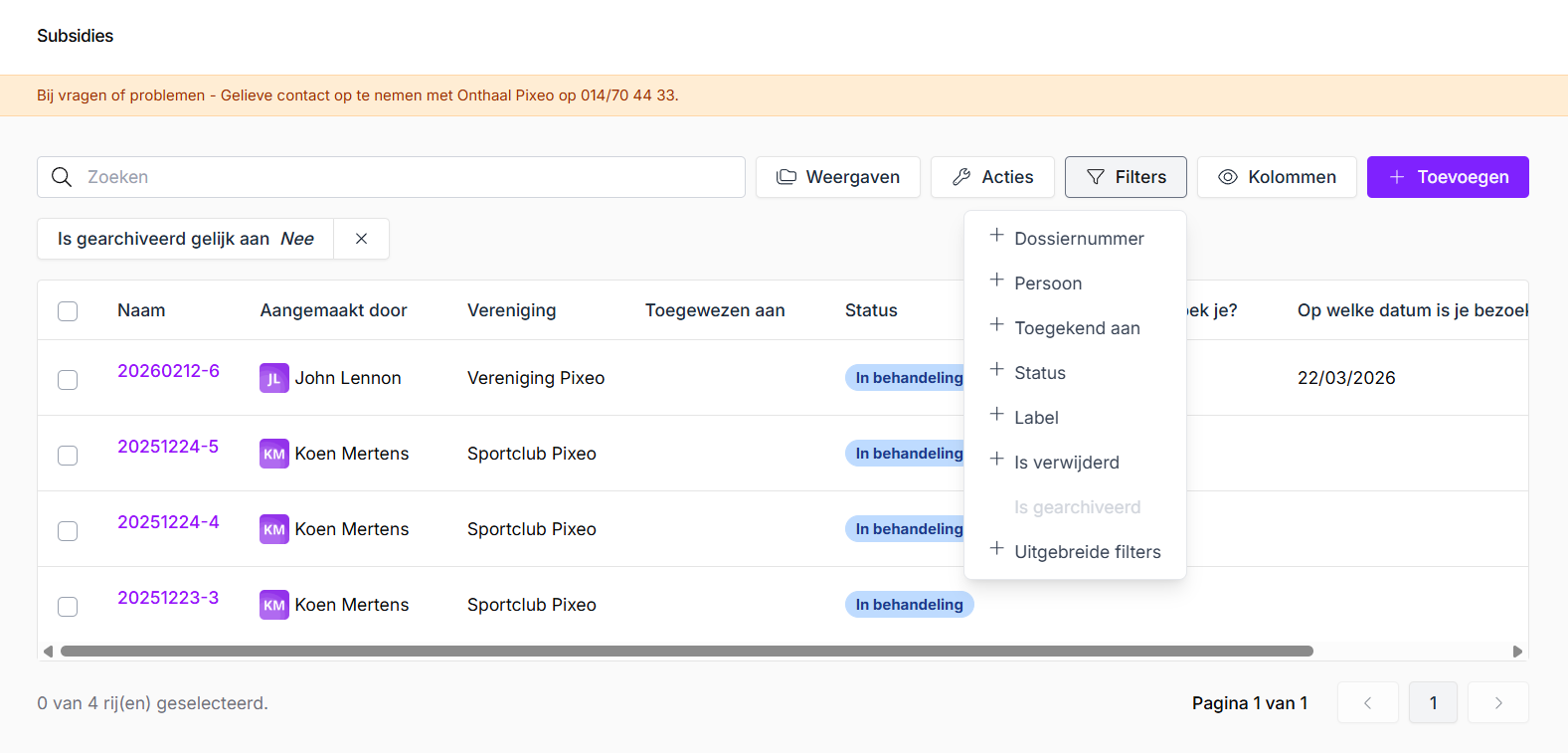The height and width of the screenshot is (753, 1568).
Task: Select 'Toegekend aan' filter option
Action: tap(1076, 328)
